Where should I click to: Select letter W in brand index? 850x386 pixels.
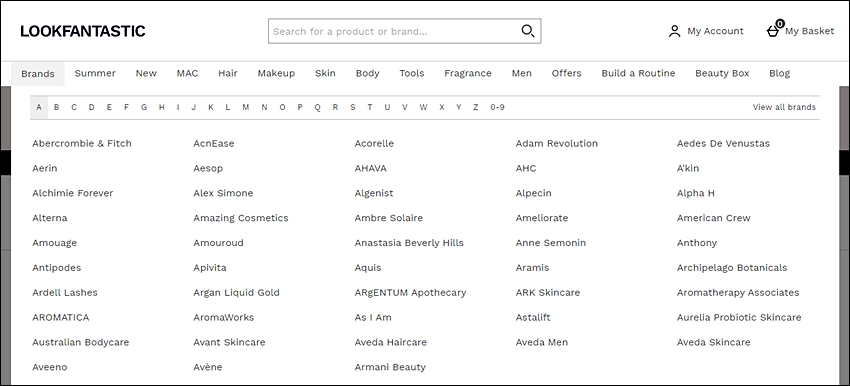pyautogui.click(x=423, y=107)
